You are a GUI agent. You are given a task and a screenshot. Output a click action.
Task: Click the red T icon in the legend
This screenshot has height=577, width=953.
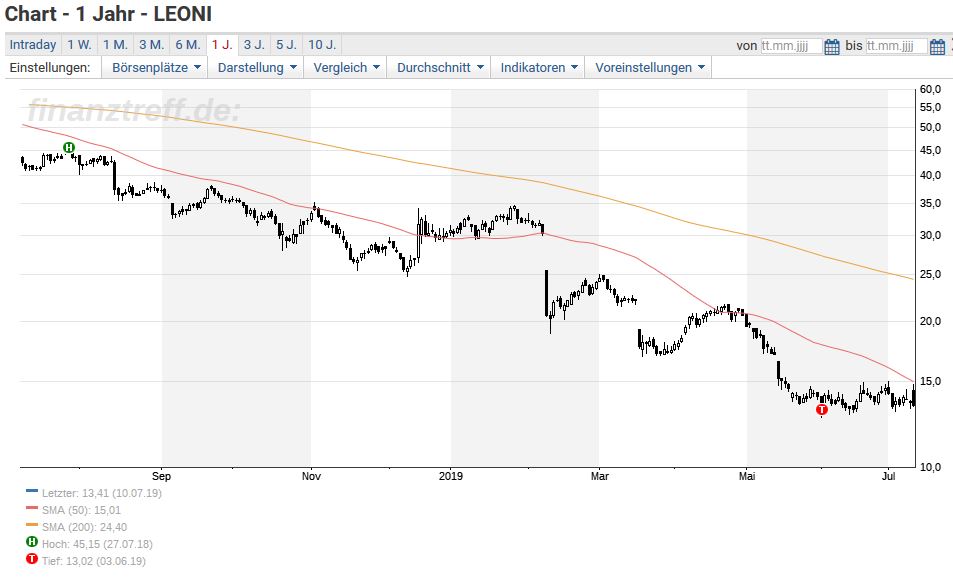coord(32,559)
